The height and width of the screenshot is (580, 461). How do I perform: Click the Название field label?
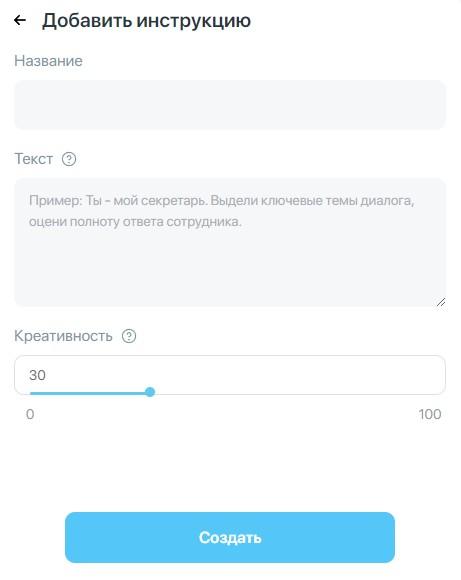[48, 61]
